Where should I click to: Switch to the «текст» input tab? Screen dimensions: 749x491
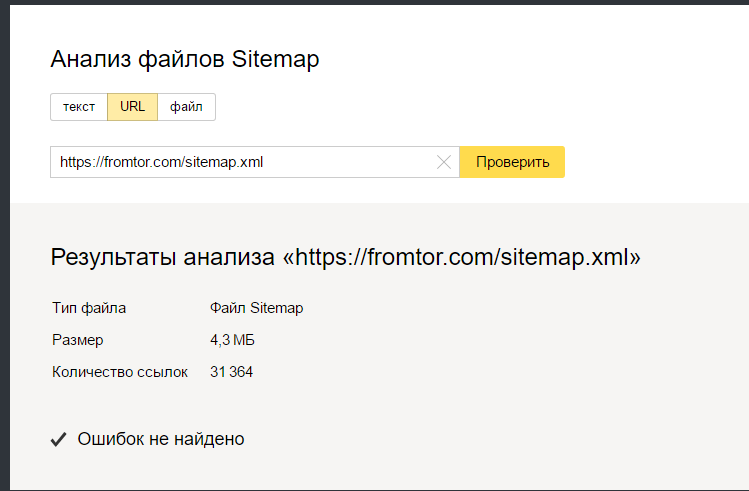point(79,107)
